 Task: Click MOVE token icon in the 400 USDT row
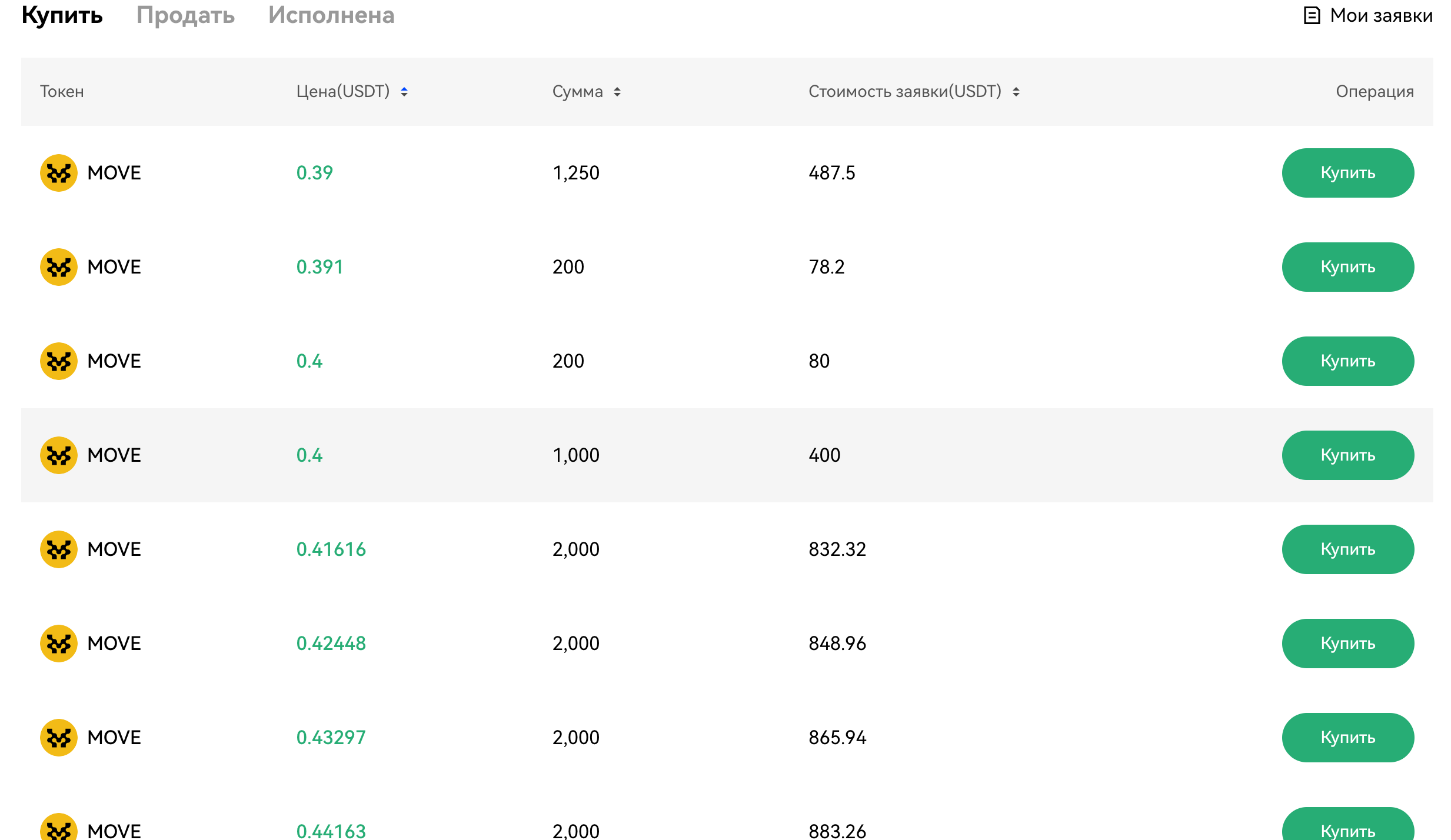[59, 455]
